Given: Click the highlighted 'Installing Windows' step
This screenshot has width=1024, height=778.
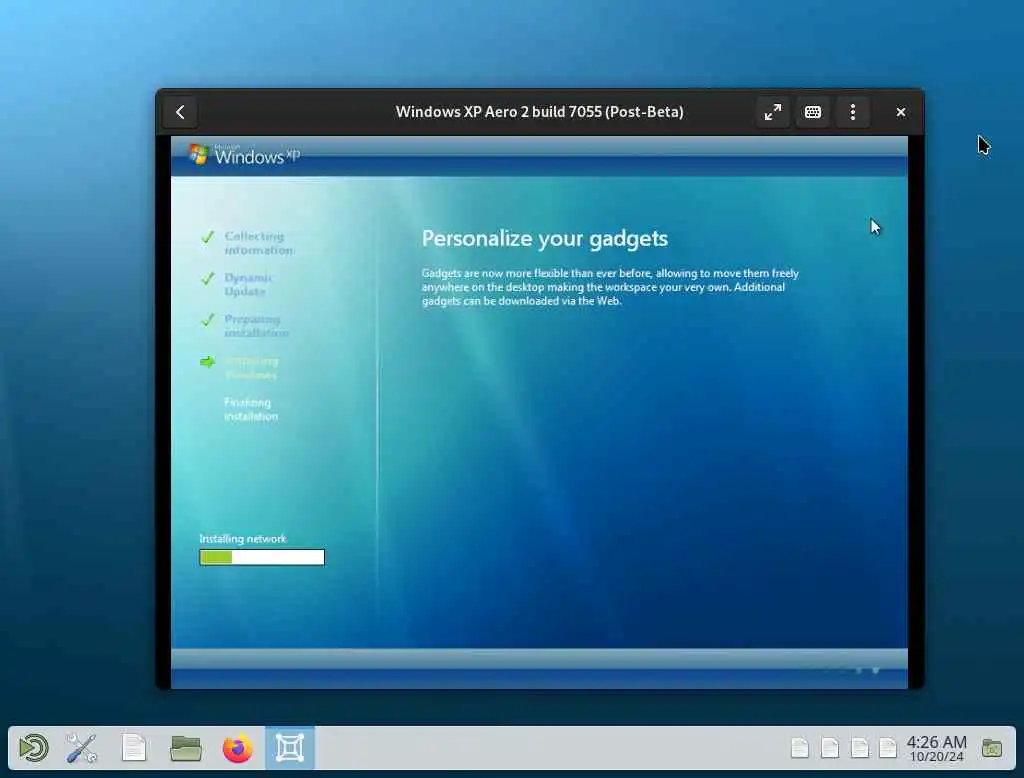Looking at the screenshot, I should coord(251,368).
